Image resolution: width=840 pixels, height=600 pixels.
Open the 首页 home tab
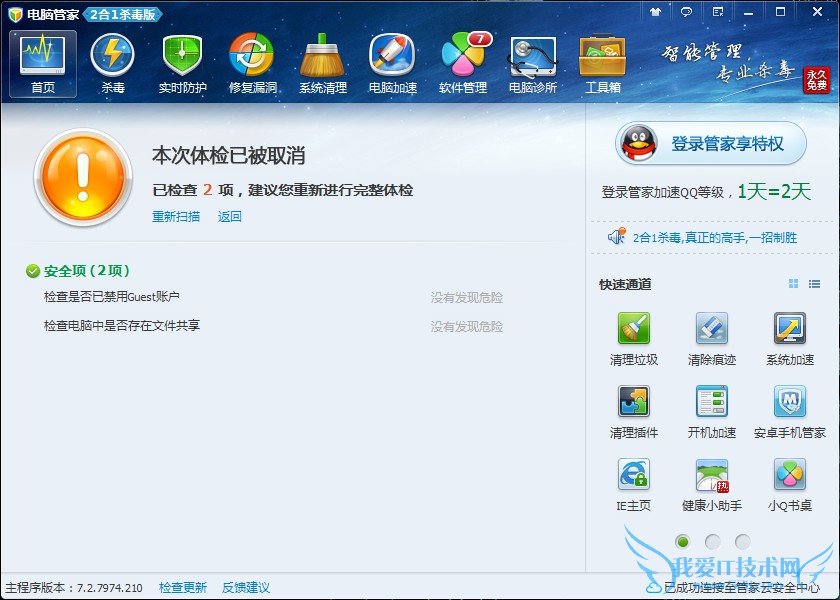(43, 64)
